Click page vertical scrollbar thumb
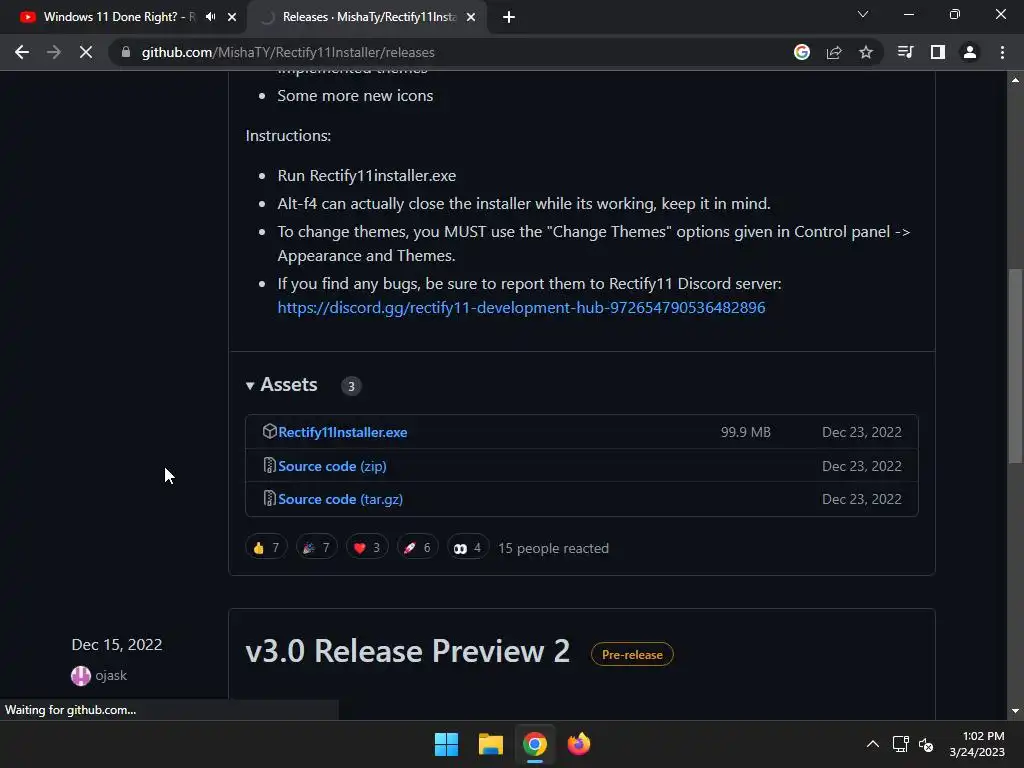 (x=1015, y=366)
